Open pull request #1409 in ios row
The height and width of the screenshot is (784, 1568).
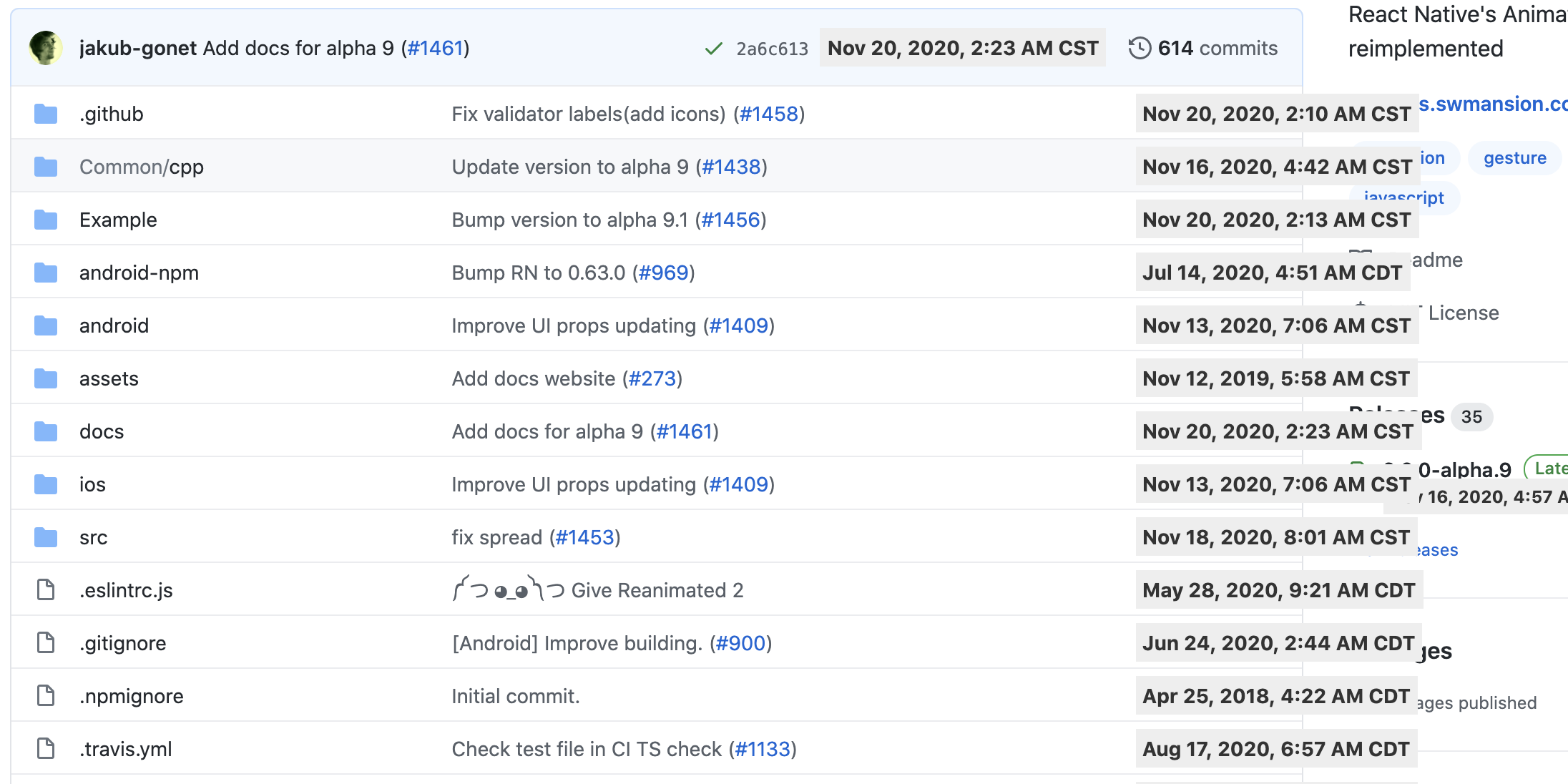[739, 484]
